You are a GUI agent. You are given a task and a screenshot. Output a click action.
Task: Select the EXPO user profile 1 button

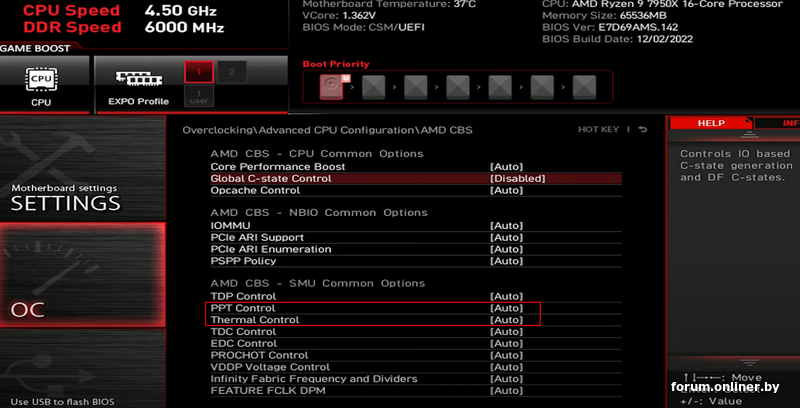click(198, 96)
